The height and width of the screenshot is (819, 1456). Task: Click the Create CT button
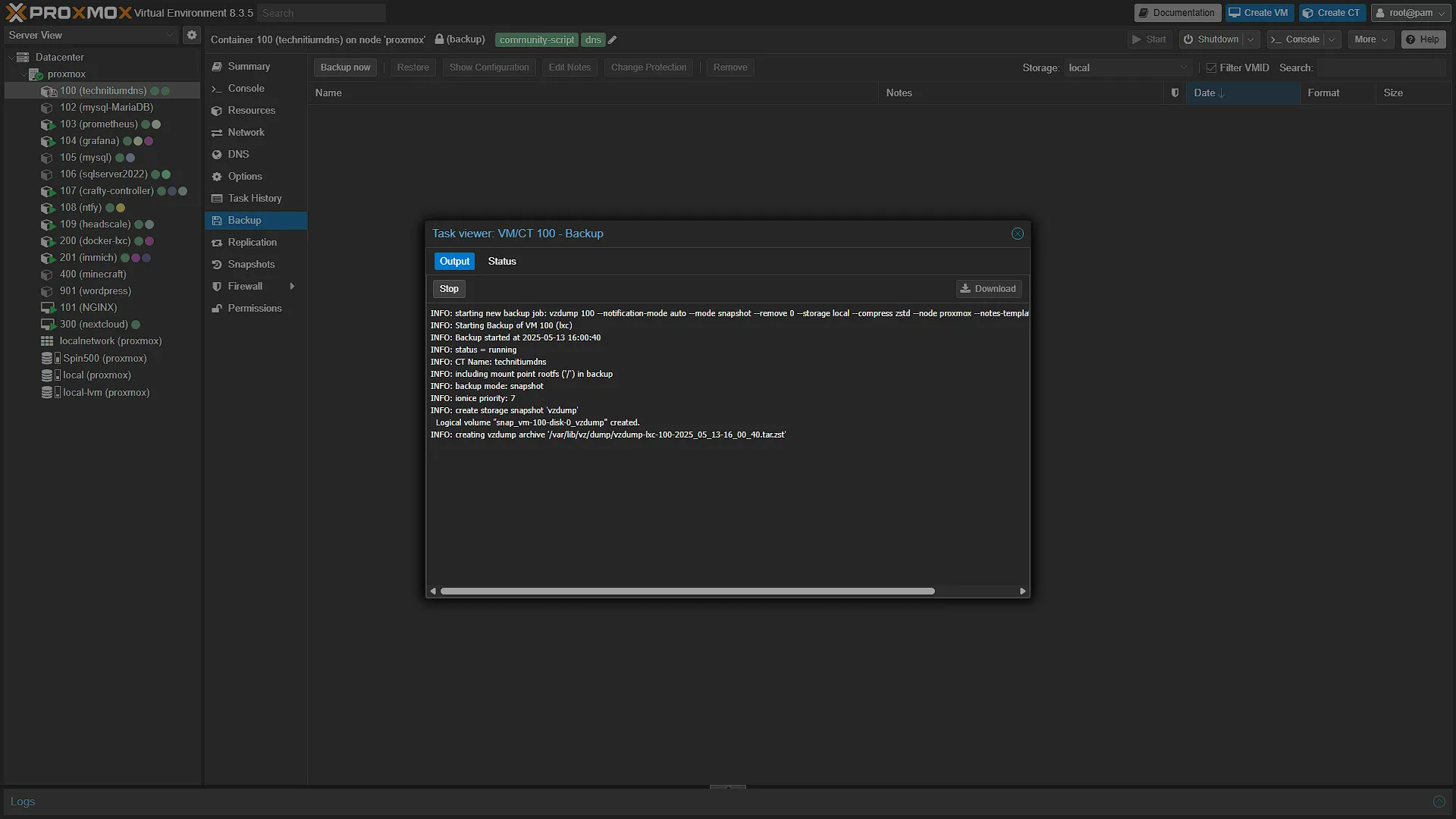[x=1332, y=13]
